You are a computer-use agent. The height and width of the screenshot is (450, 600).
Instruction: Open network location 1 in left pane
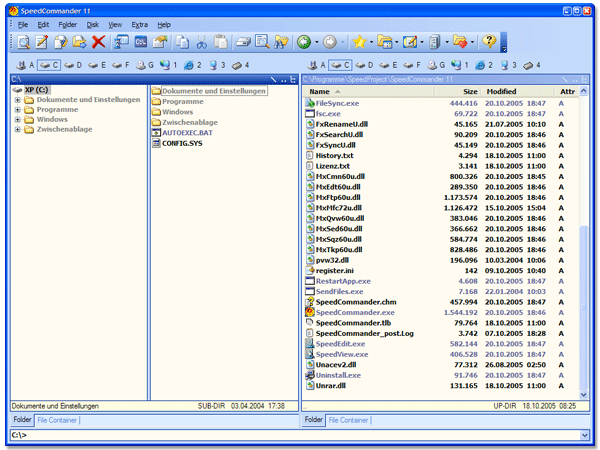coord(169,65)
